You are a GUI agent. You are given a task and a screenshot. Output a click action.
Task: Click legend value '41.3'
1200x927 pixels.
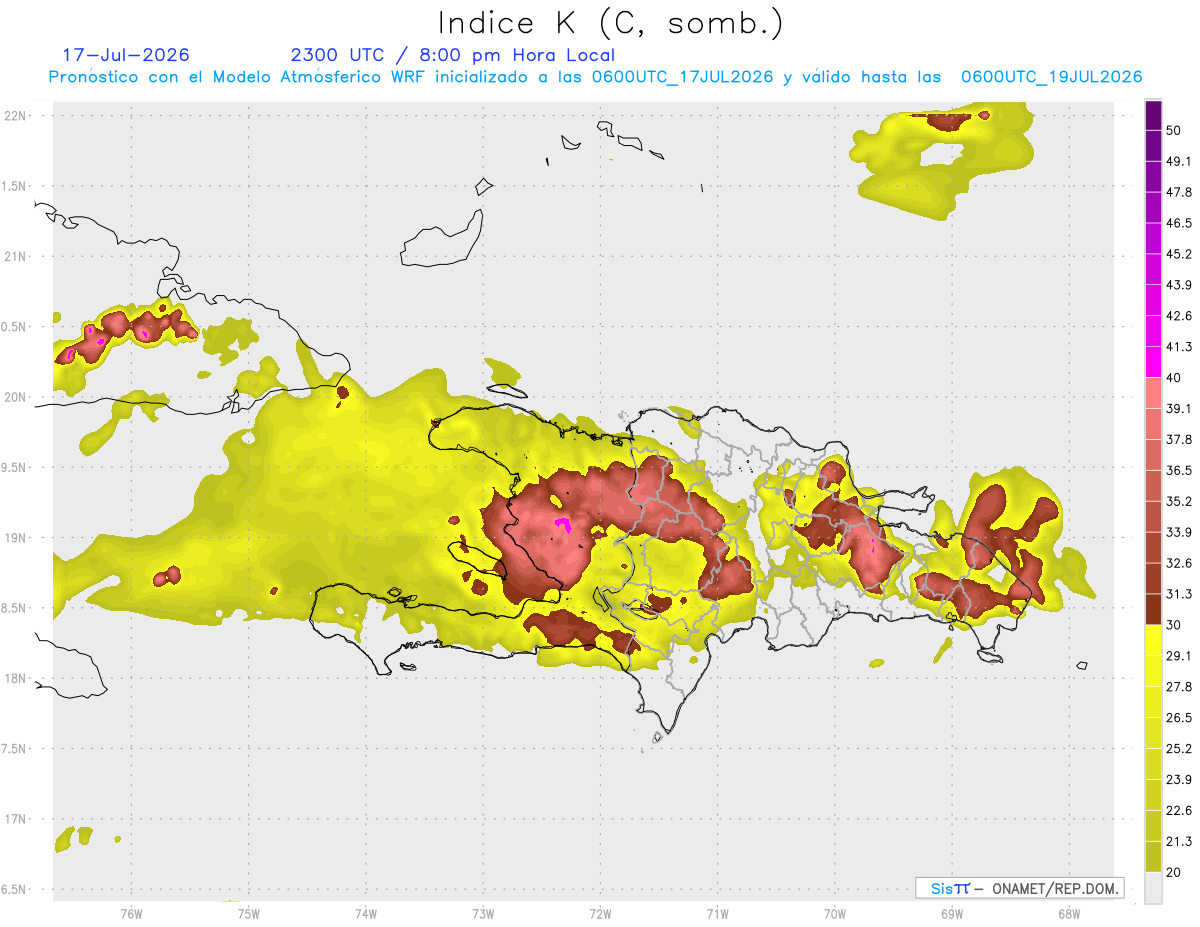(x=1179, y=347)
